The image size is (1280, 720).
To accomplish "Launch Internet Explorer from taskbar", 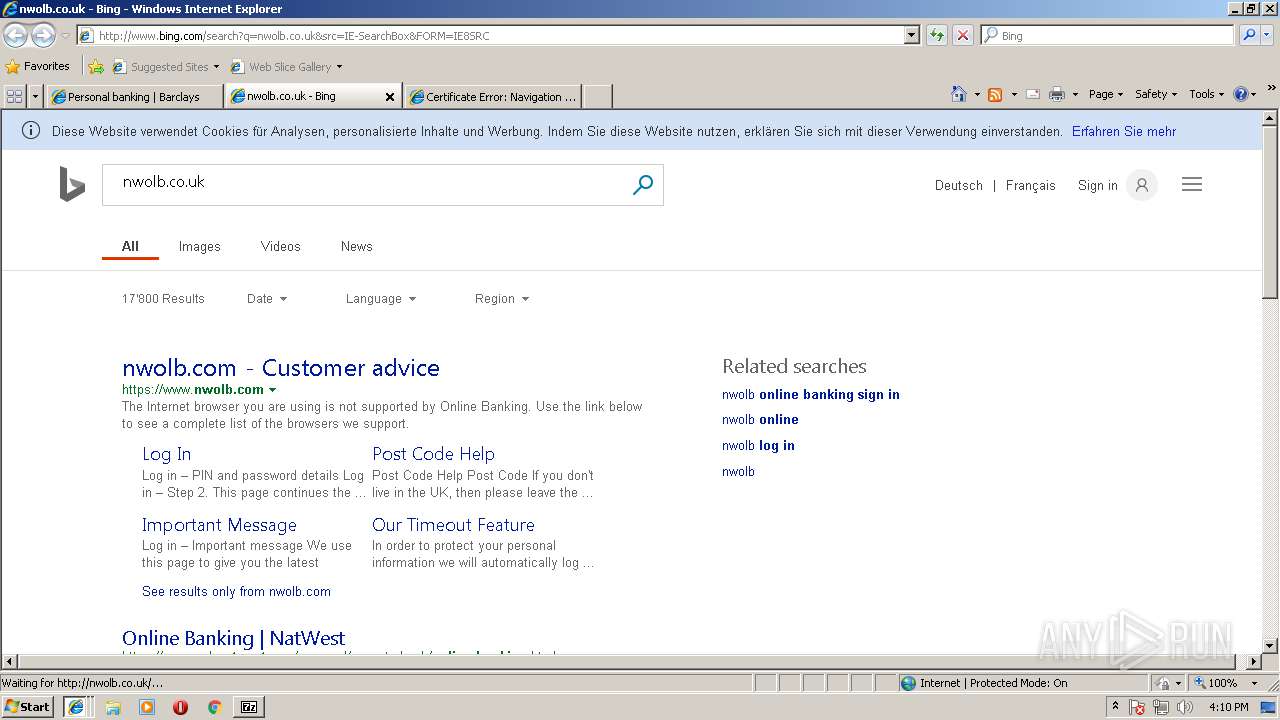I will pyautogui.click(x=75, y=707).
